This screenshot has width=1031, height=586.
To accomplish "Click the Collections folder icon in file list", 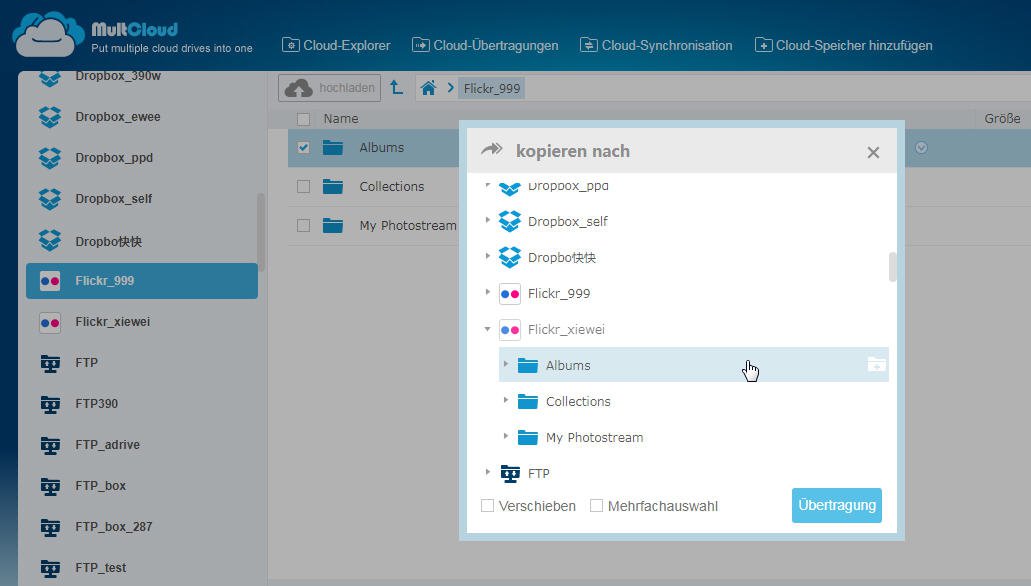I will click(x=333, y=186).
